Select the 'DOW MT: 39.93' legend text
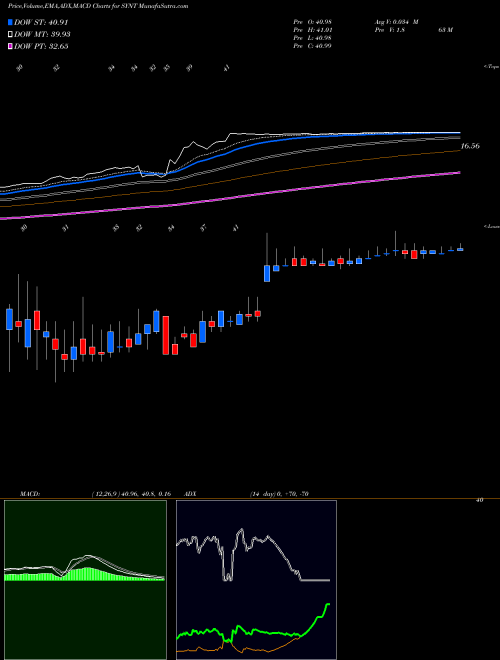This screenshot has width=500, height=660. [43, 34]
